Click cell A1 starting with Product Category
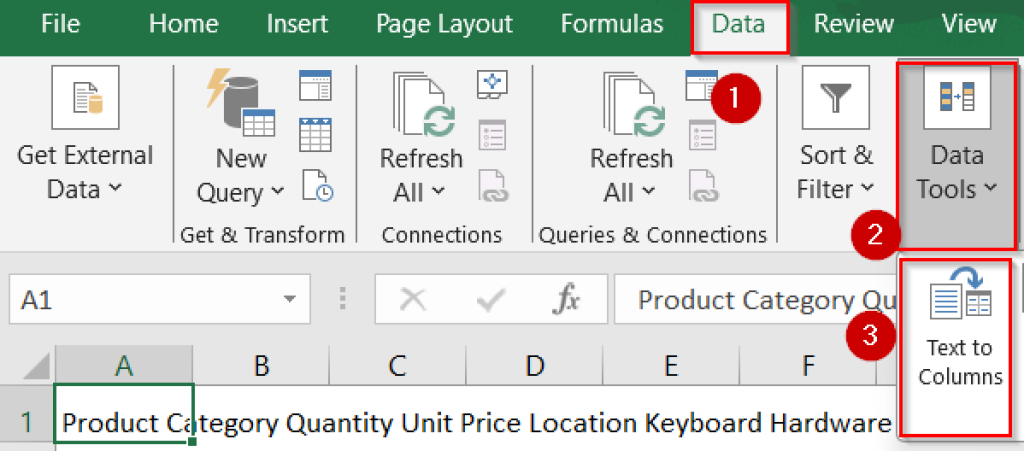Viewport: 1024px width, 451px height. point(124,414)
